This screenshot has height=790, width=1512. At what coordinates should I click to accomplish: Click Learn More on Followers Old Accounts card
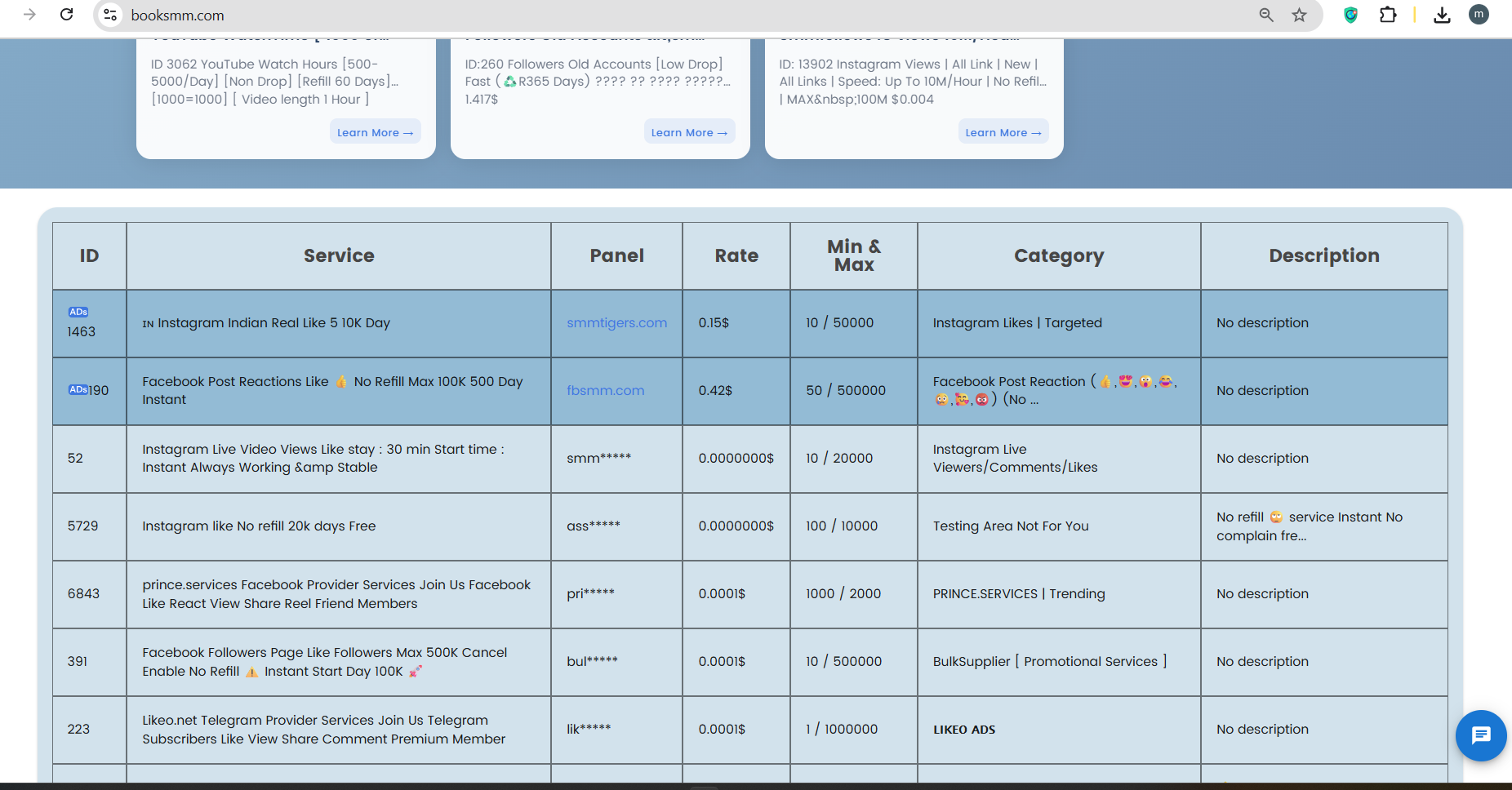click(x=689, y=132)
